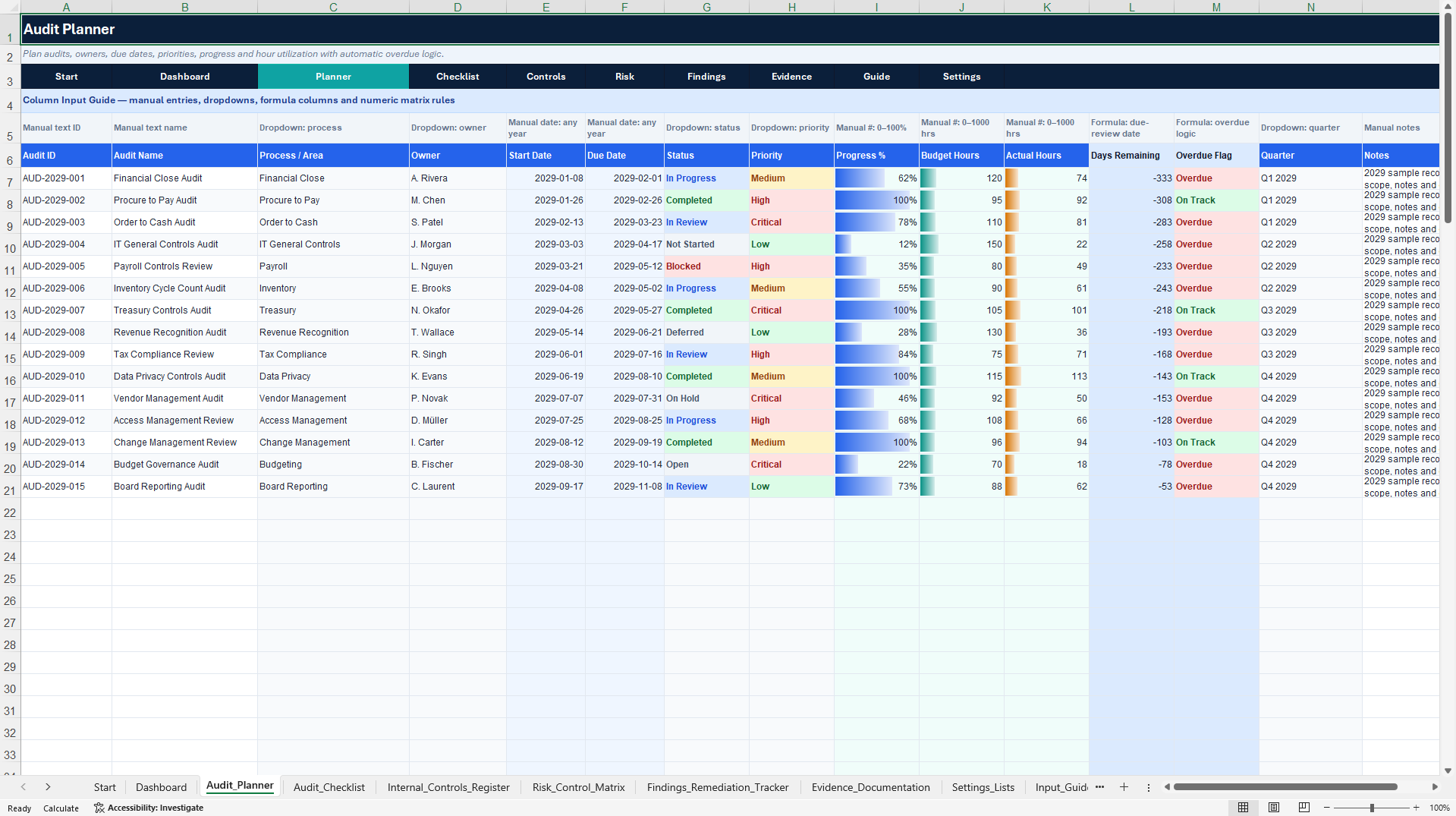Open hidden sheet tabs ellipsis
The height and width of the screenshot is (816, 1456).
pyautogui.click(x=1100, y=787)
